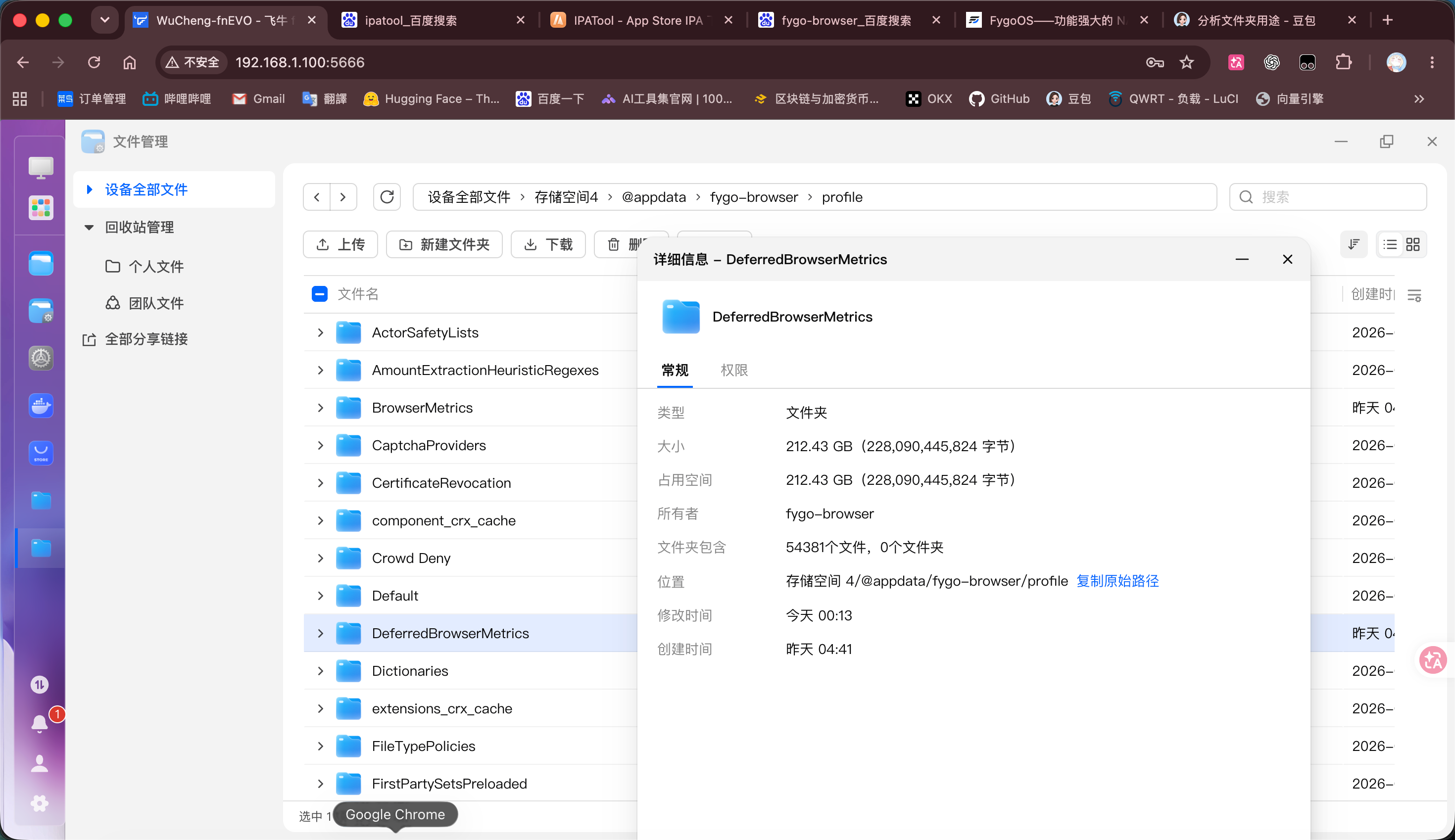Screen dimensions: 1455x840
Task: Select the 常规 tab
Action: pos(675,370)
